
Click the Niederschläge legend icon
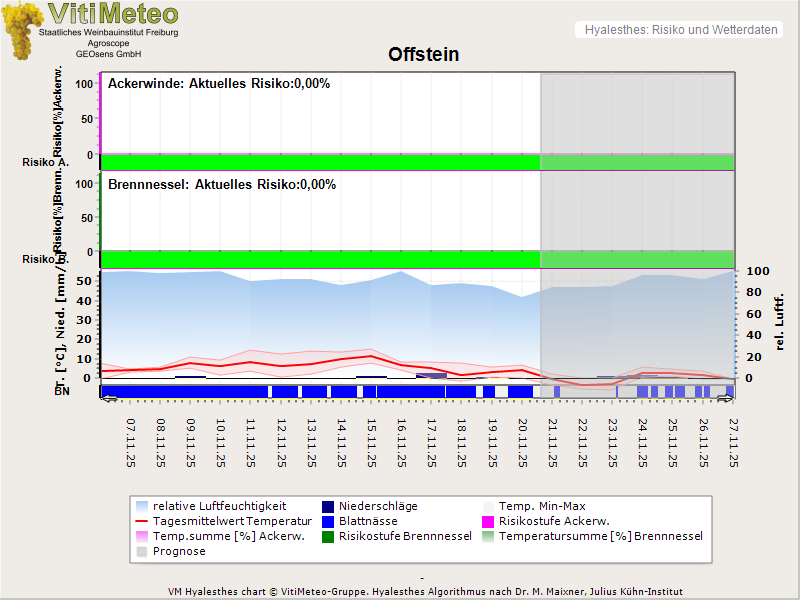[329, 506]
